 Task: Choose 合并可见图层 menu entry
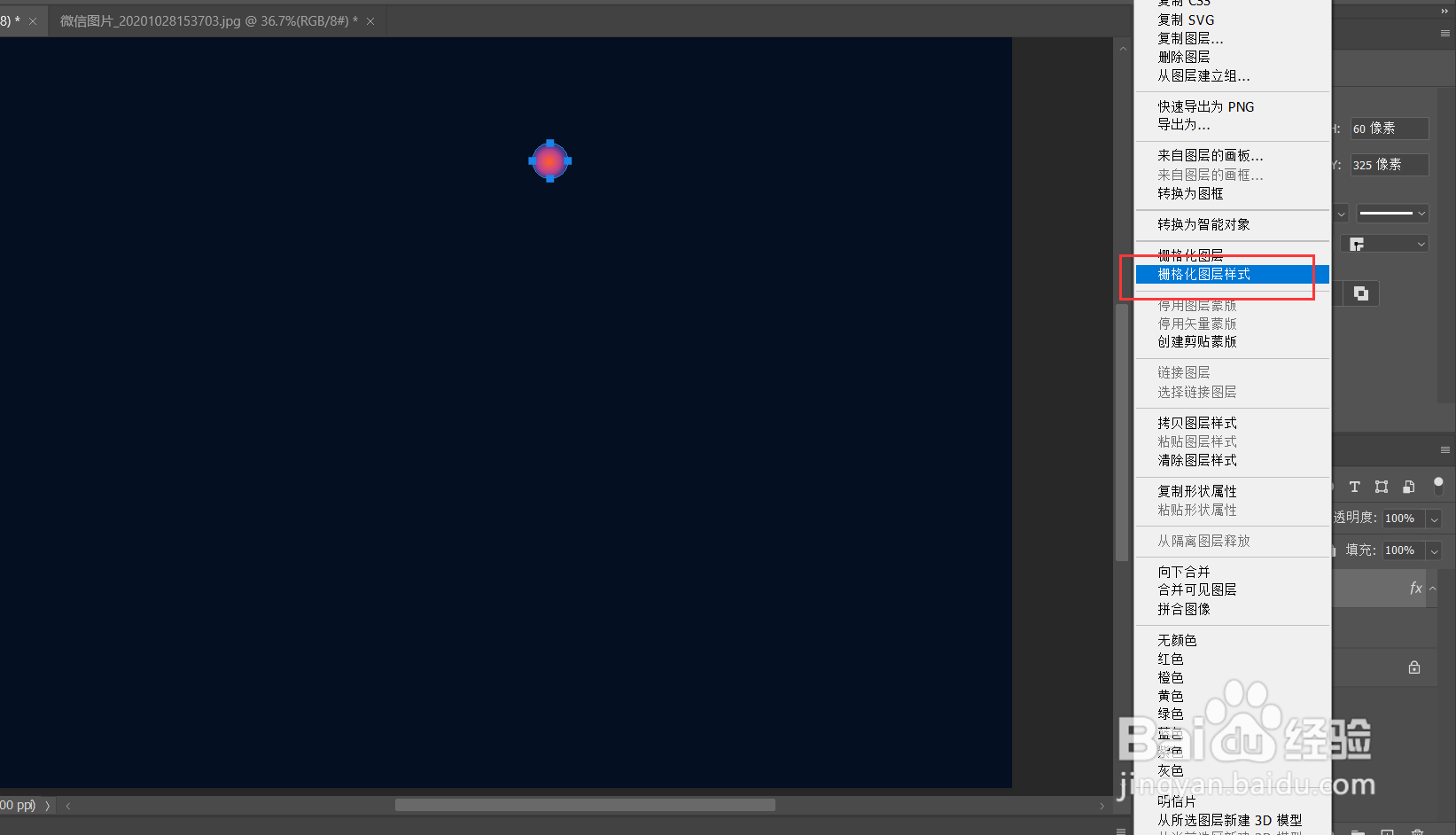pyautogui.click(x=1197, y=590)
